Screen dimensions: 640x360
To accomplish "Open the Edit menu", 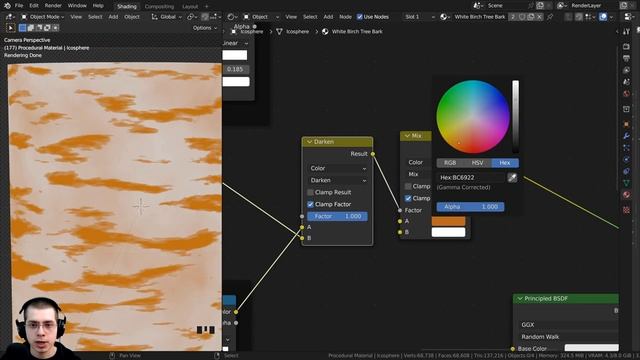I will [34, 6].
